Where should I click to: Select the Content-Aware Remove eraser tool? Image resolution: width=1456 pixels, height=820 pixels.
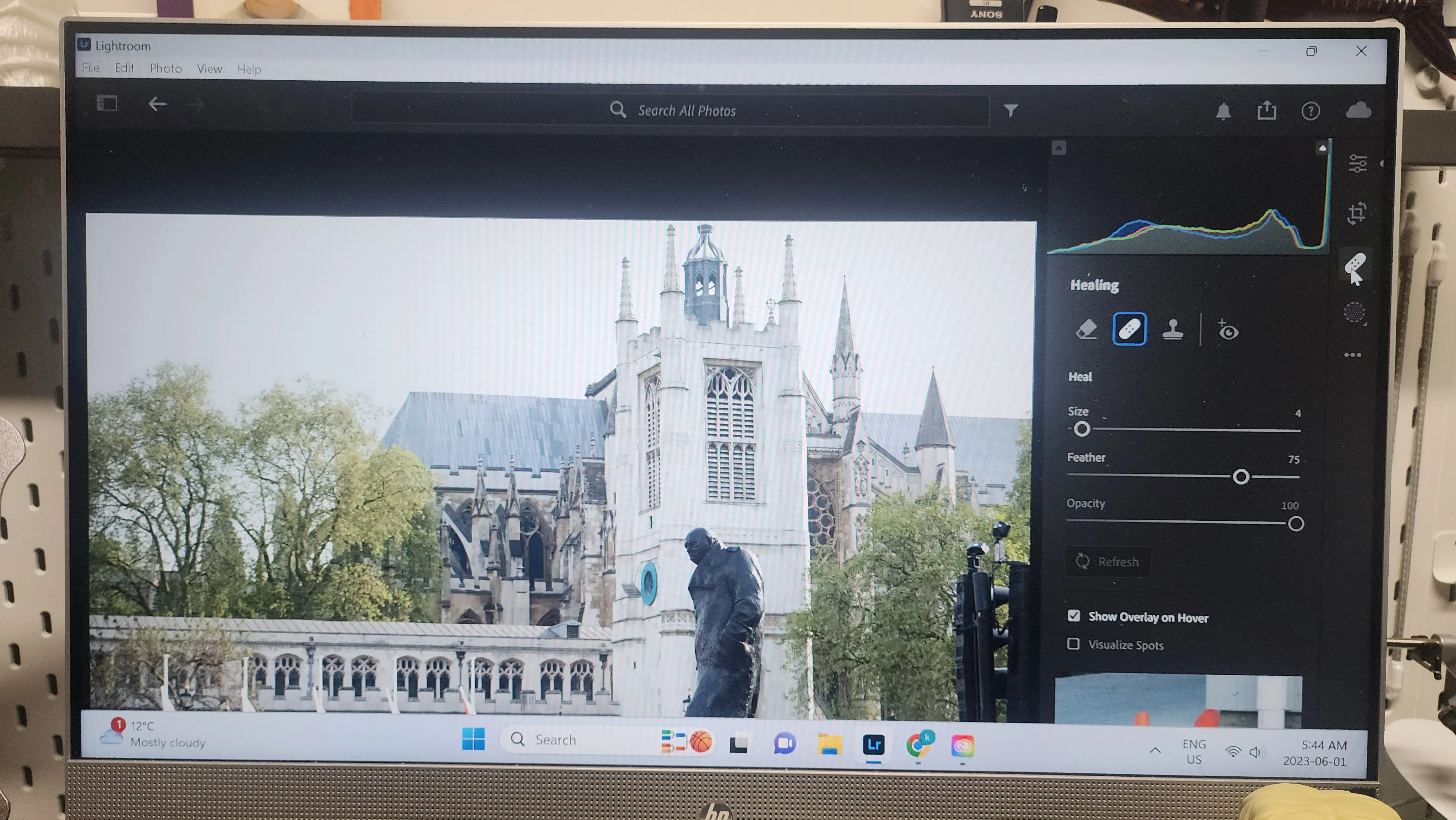(x=1086, y=328)
